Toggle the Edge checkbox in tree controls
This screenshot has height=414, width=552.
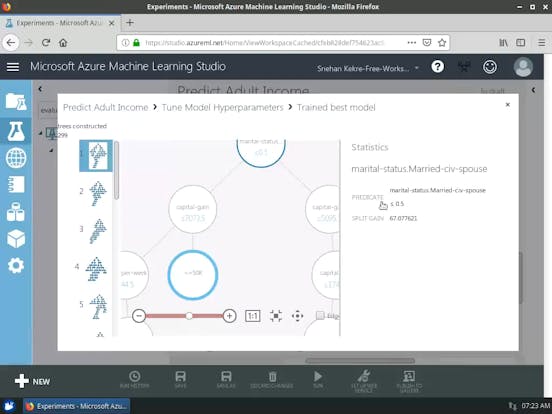click(320, 315)
